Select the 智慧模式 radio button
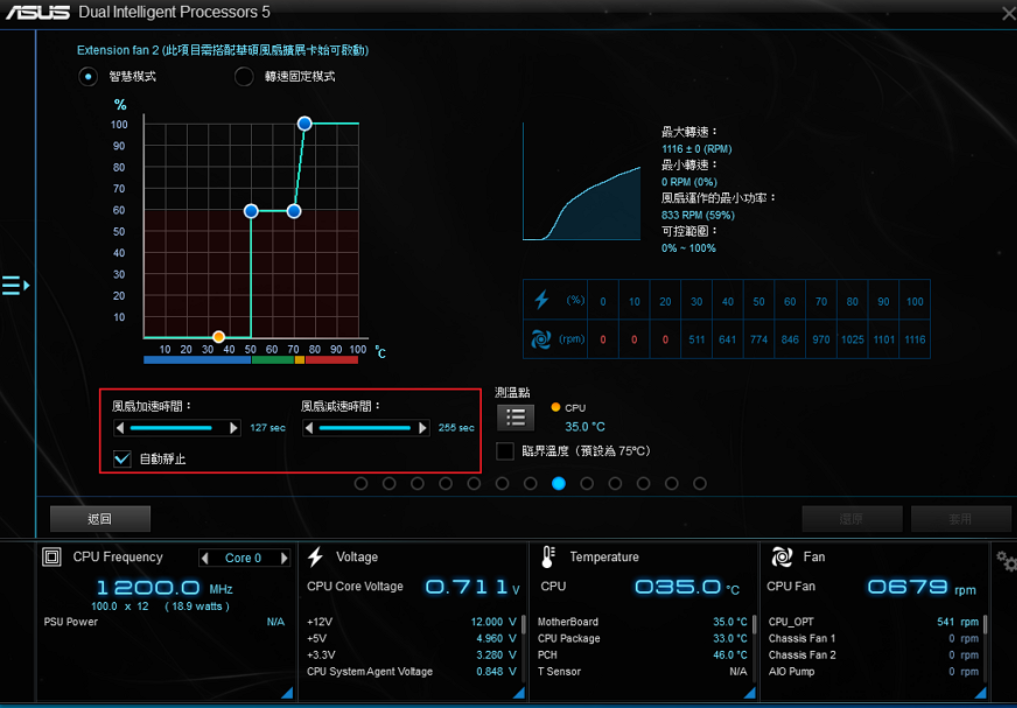Viewport: 1017px width, 708px height. coord(89,77)
